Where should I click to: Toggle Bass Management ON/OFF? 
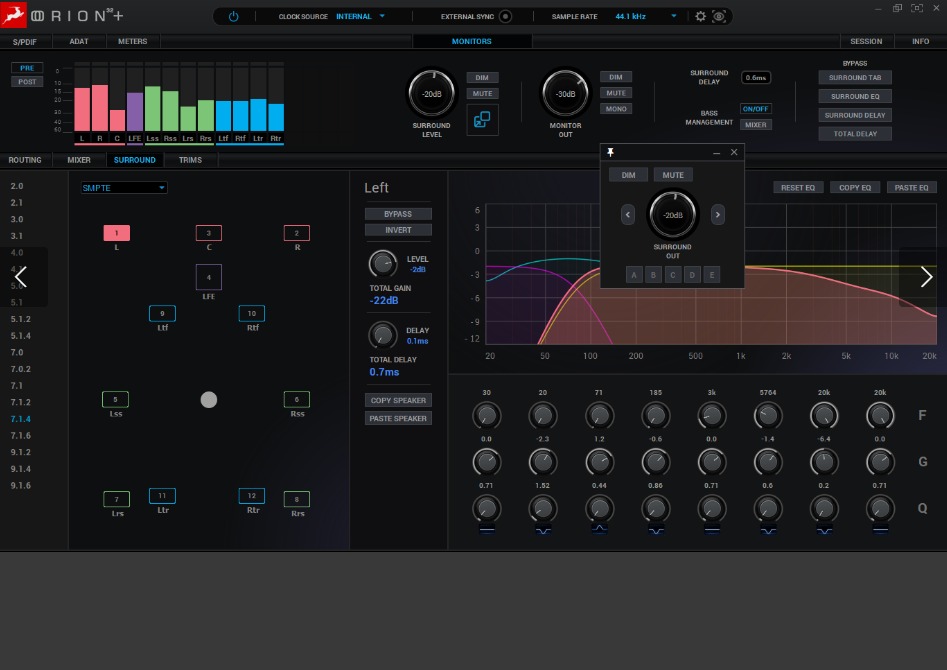pos(755,109)
